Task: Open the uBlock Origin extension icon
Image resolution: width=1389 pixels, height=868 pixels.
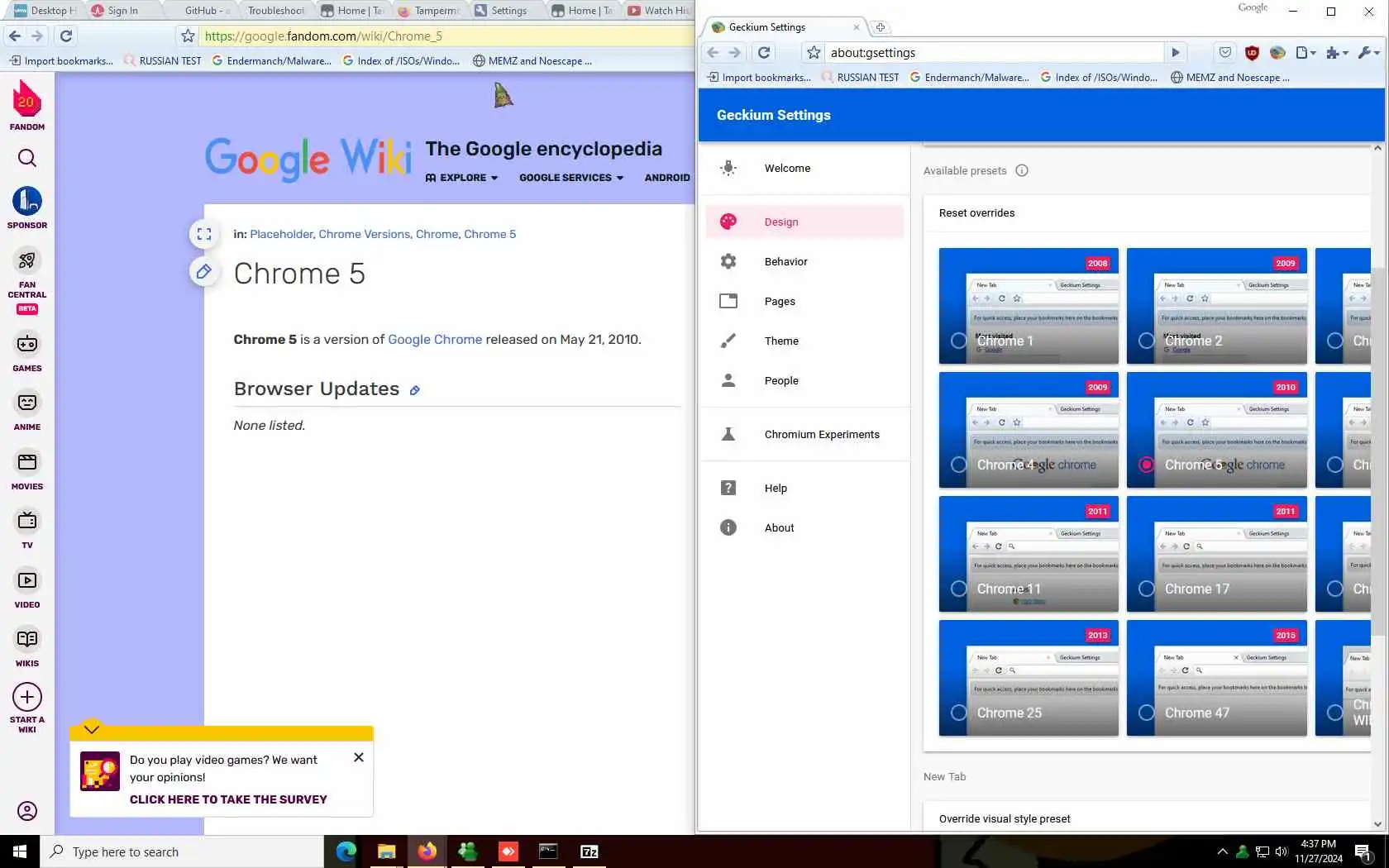Action: [1252, 52]
